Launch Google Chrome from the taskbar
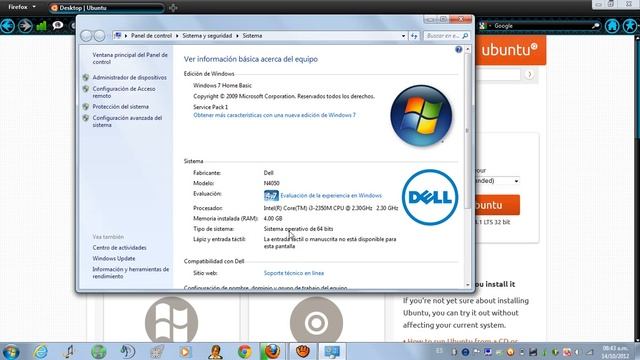 (244, 351)
